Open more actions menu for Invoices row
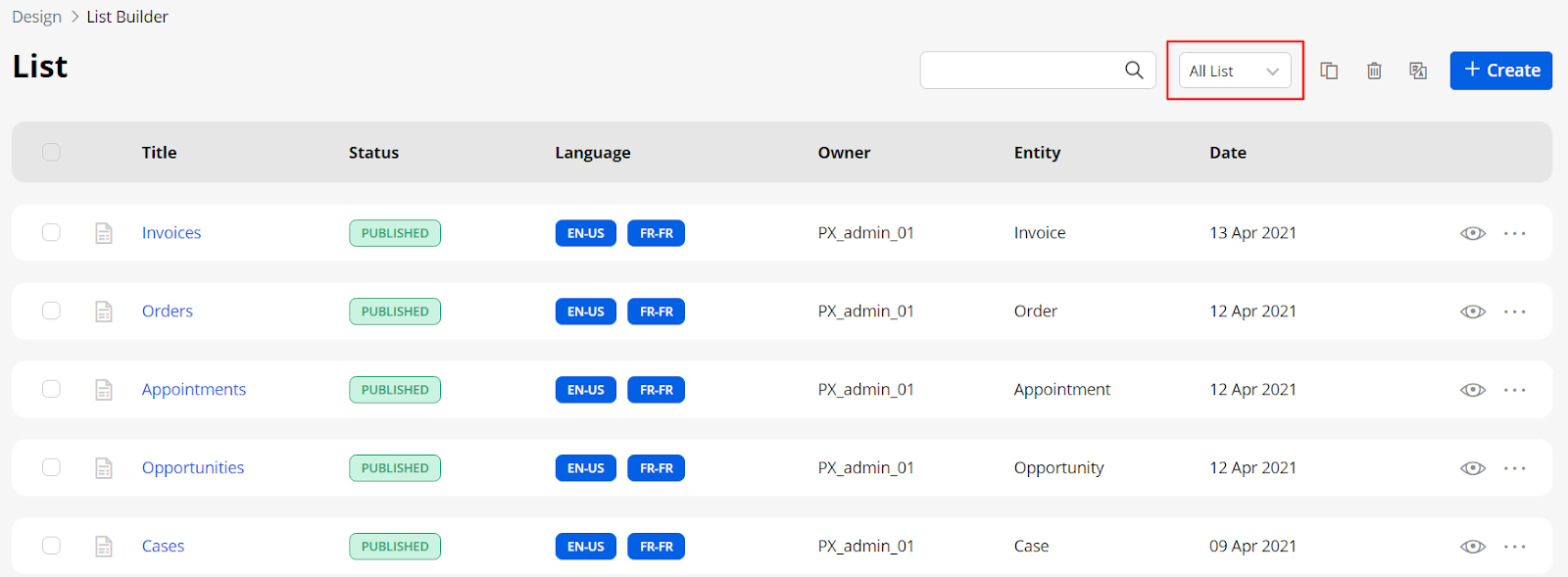This screenshot has width=1568, height=577. (x=1514, y=233)
